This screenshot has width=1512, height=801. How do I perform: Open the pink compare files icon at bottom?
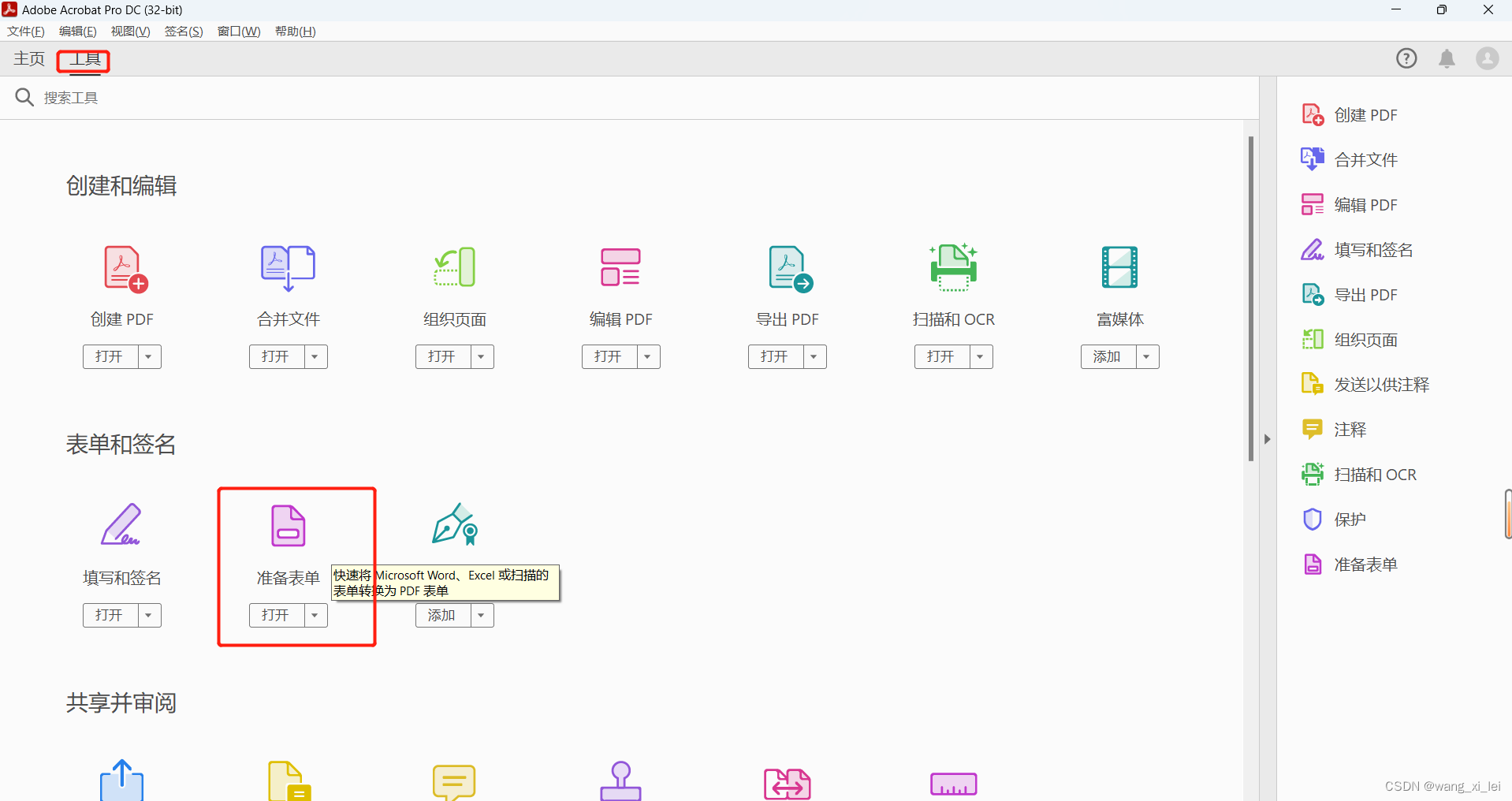788,784
